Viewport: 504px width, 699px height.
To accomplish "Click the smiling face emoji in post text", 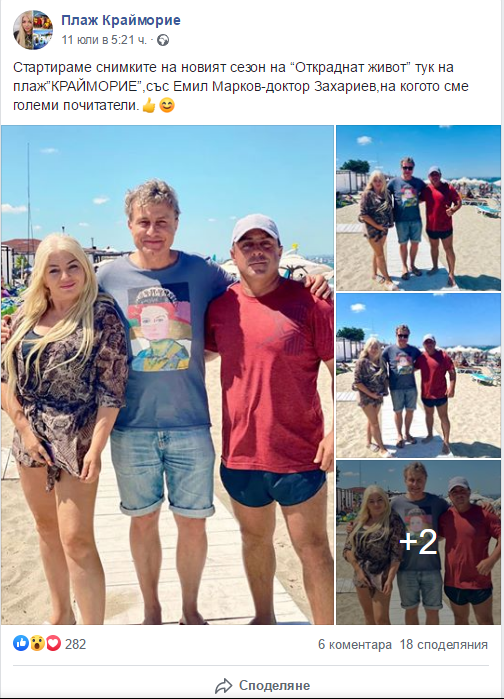I will (167, 106).
